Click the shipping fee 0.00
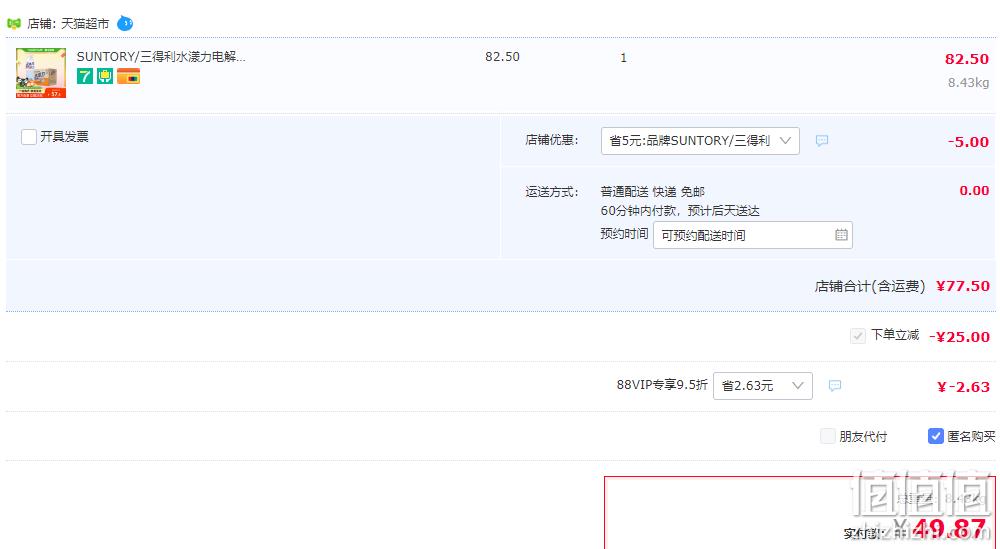 coord(974,190)
